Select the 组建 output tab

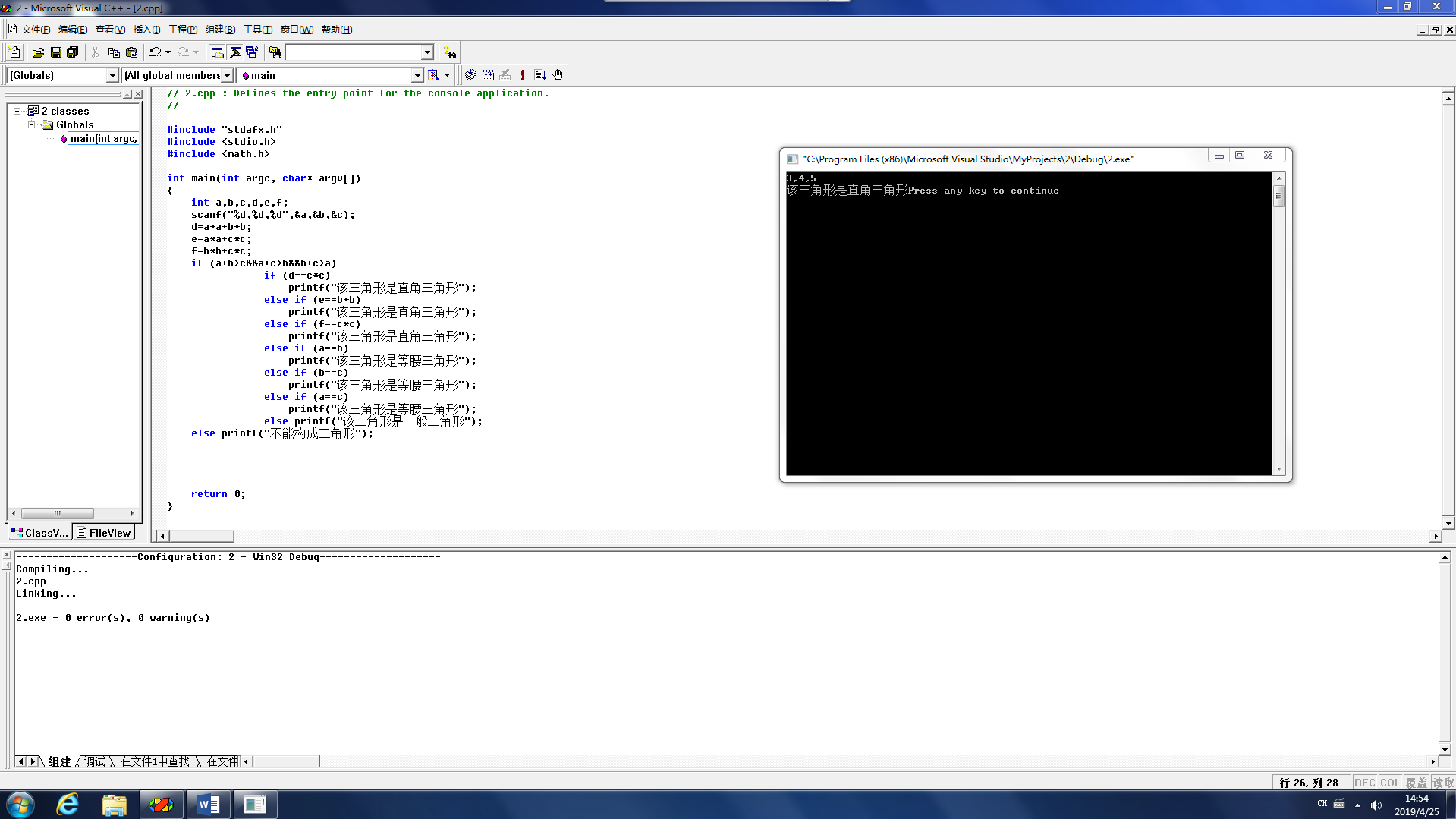59,761
